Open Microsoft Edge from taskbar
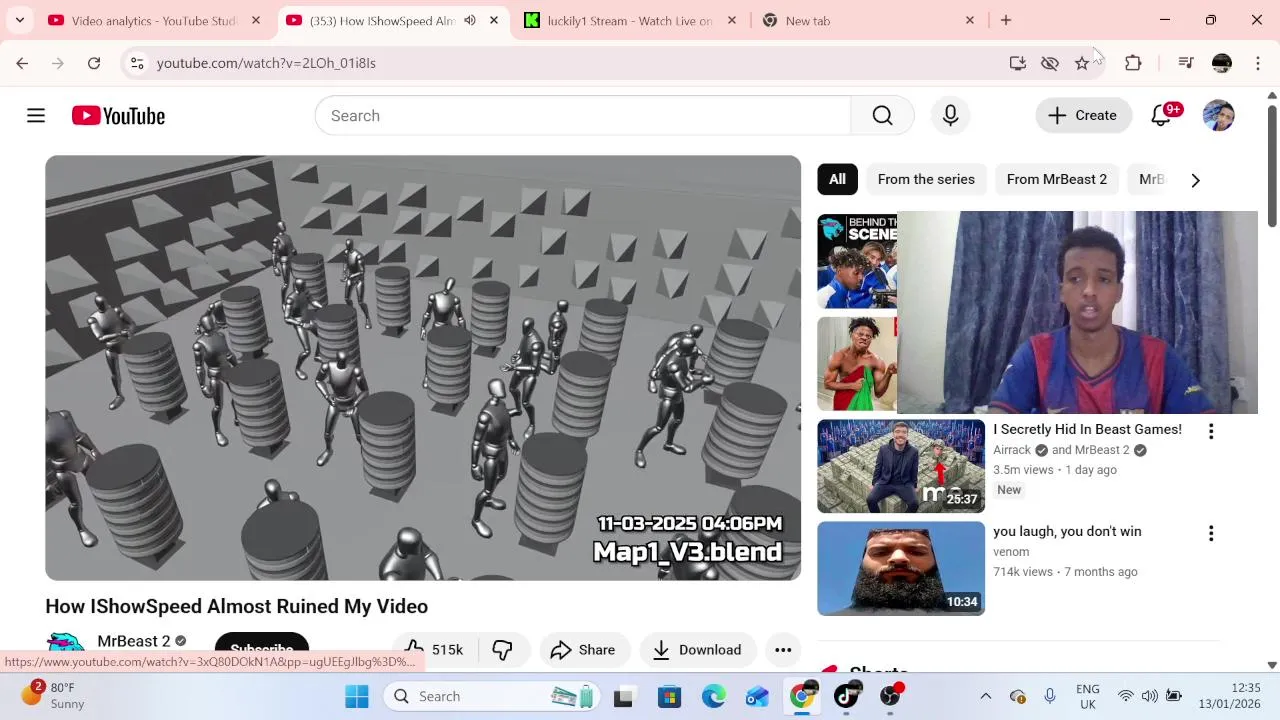The width and height of the screenshot is (1280, 720). (713, 696)
